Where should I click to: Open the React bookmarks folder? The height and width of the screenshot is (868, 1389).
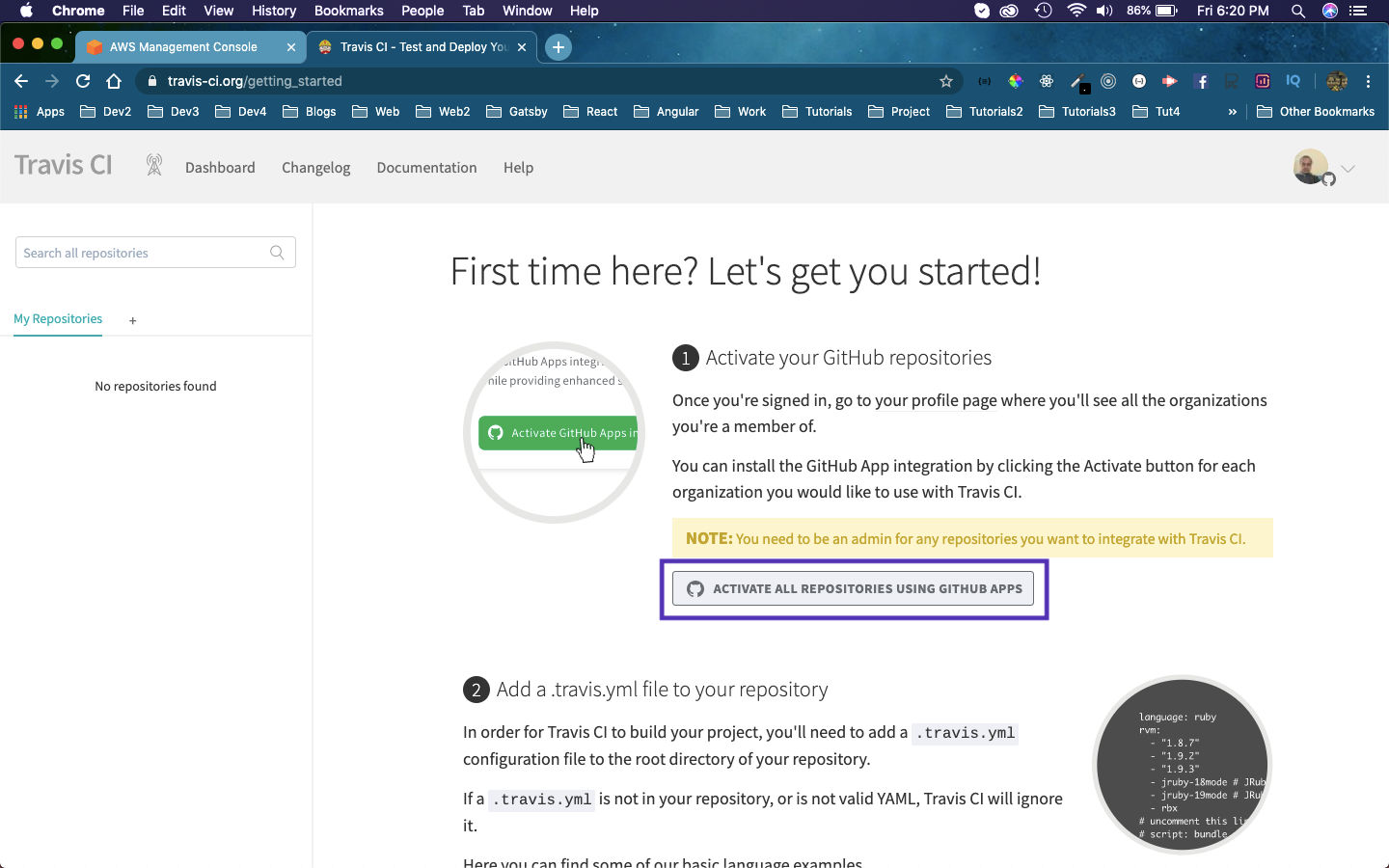coord(590,112)
